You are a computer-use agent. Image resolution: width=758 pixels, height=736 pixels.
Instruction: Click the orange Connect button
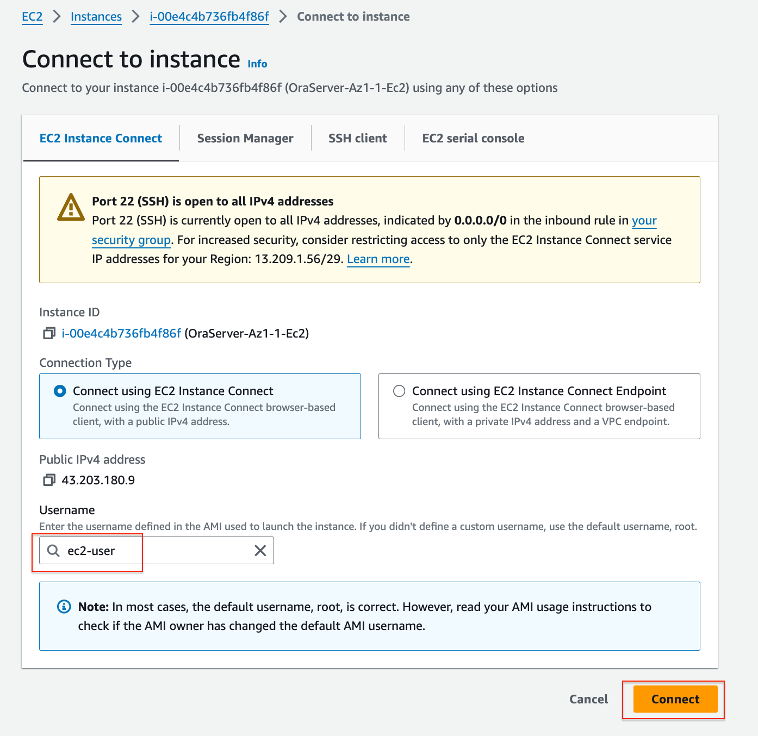tap(675, 699)
